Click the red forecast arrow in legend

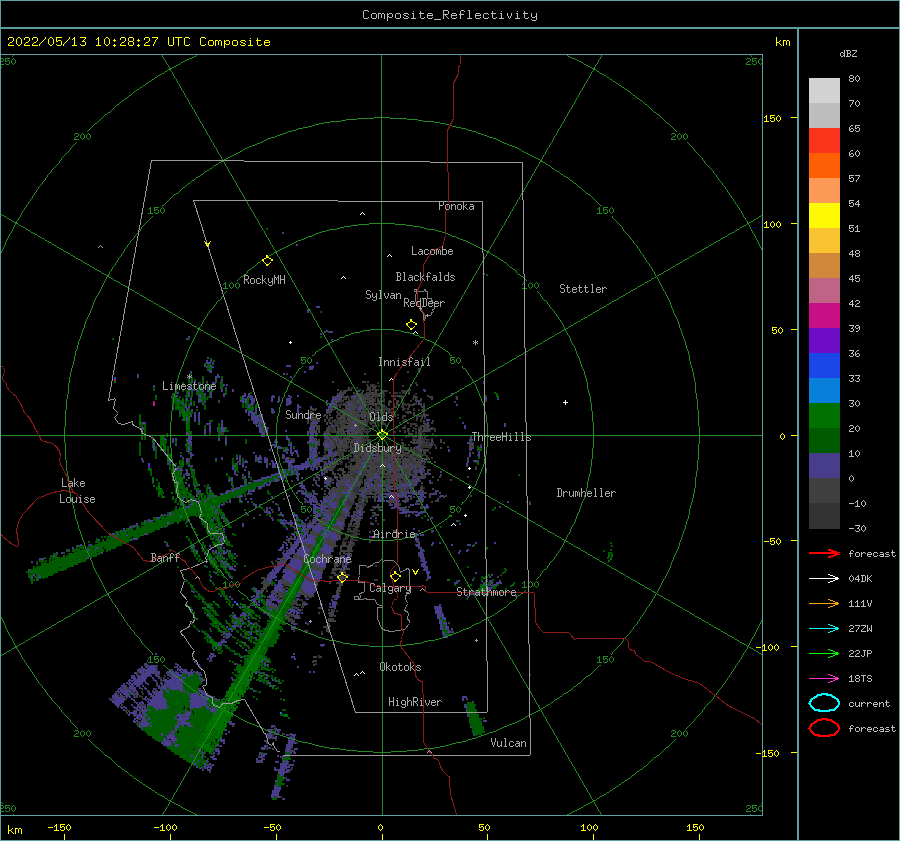[824, 553]
